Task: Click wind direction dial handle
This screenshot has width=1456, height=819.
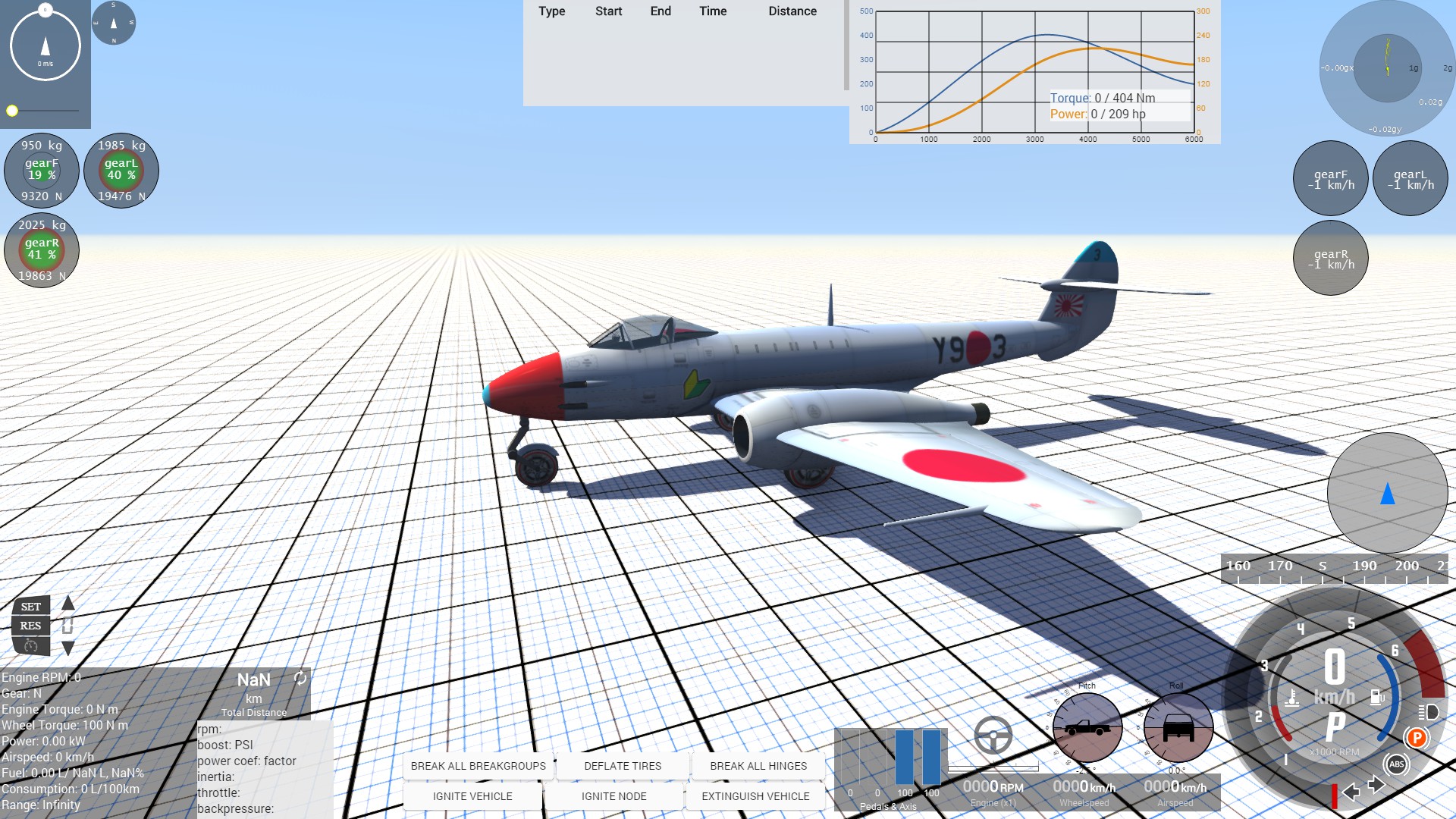Action: (x=45, y=10)
